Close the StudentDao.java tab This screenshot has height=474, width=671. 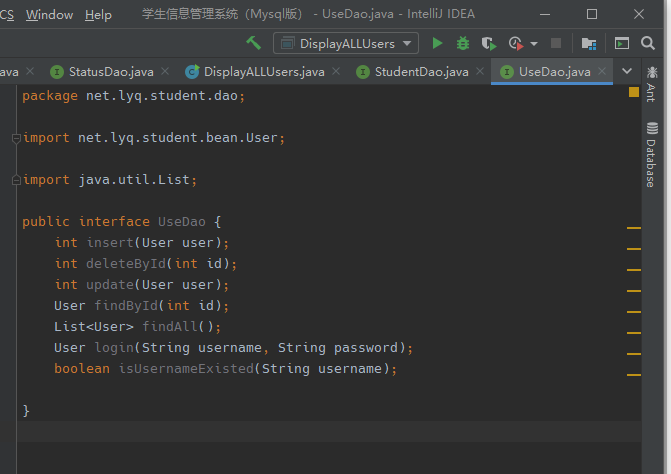(480, 71)
